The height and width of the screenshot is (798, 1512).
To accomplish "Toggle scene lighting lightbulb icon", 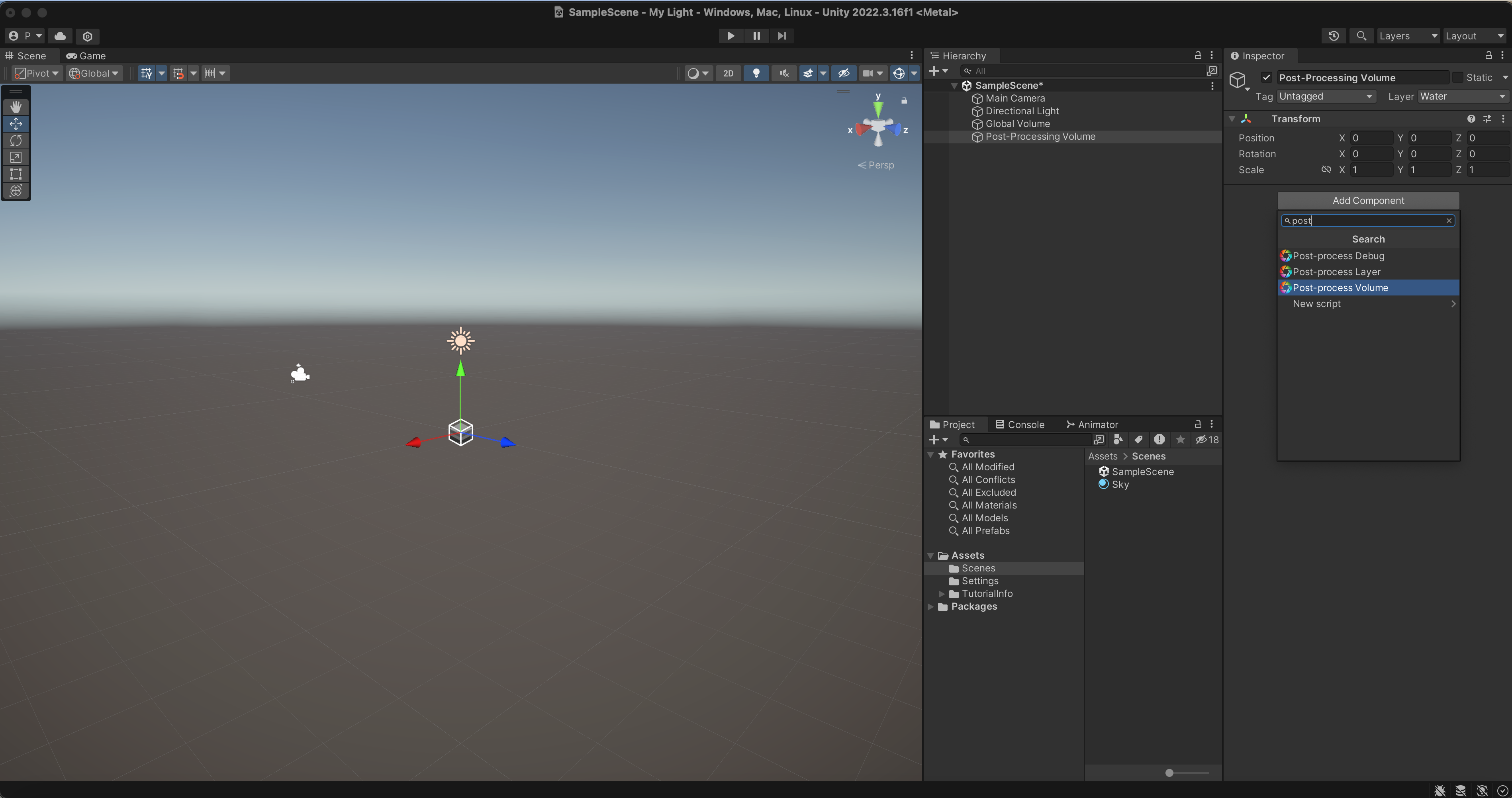I will (x=756, y=73).
